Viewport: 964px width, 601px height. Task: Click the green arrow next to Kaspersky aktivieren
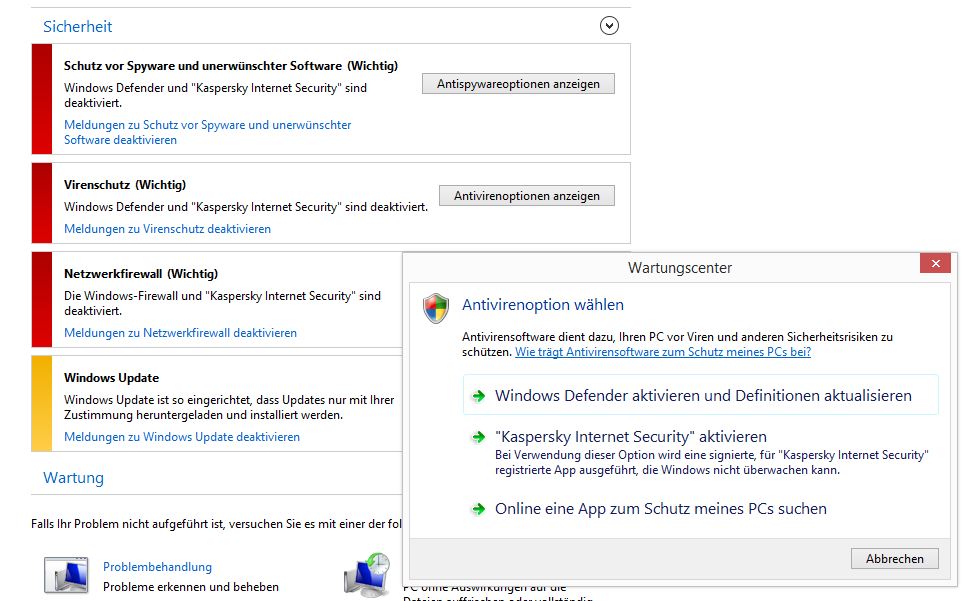pyautogui.click(x=479, y=437)
